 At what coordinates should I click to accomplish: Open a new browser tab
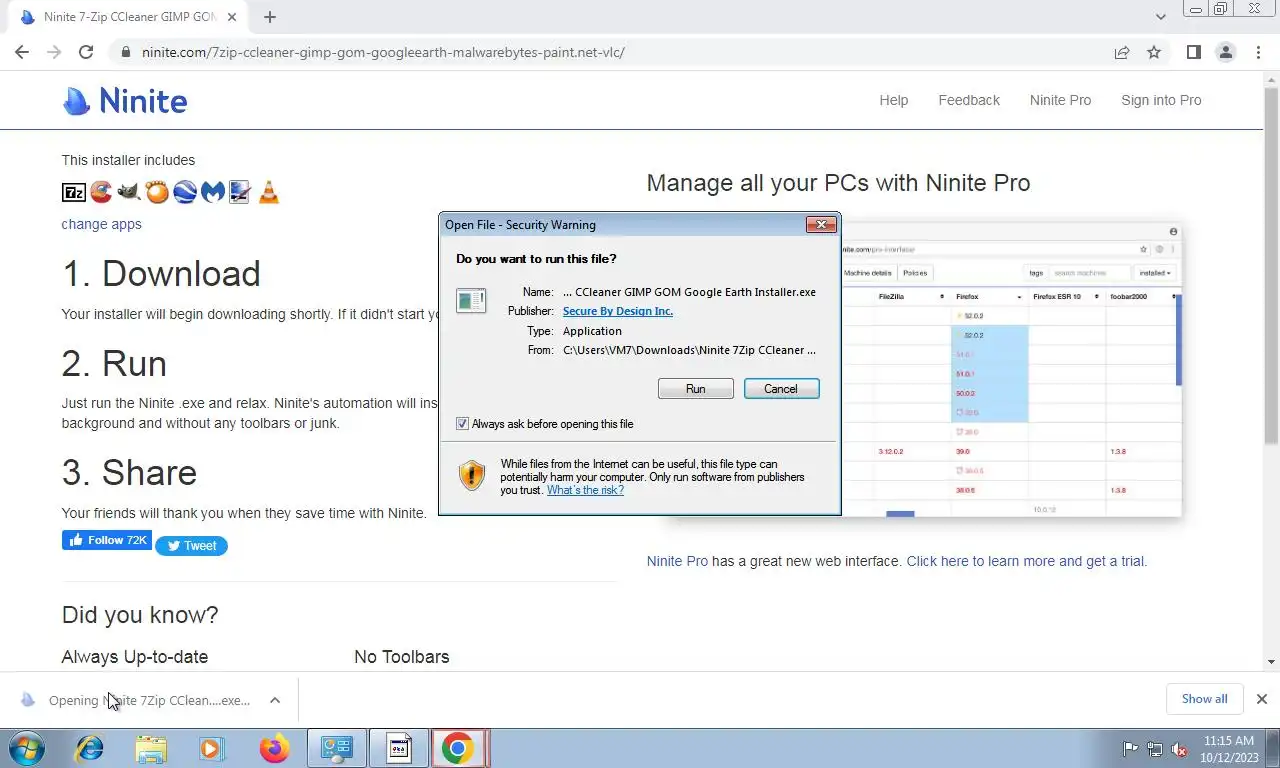(270, 17)
